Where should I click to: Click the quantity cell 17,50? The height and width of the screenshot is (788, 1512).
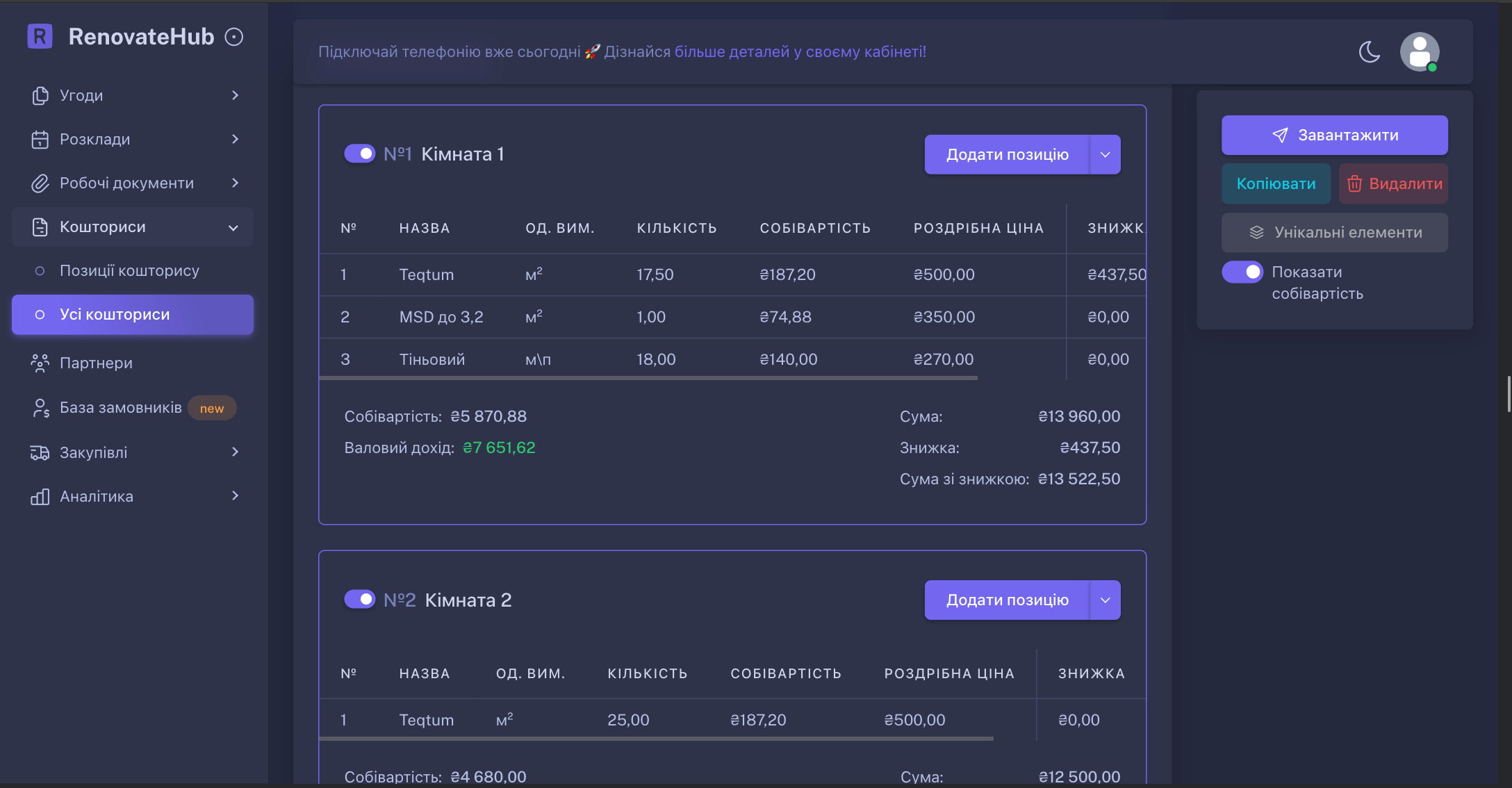655,274
